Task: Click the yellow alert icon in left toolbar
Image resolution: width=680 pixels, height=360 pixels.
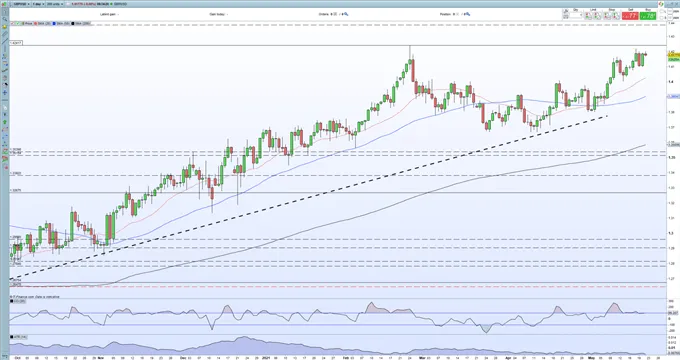Action: 5,26
